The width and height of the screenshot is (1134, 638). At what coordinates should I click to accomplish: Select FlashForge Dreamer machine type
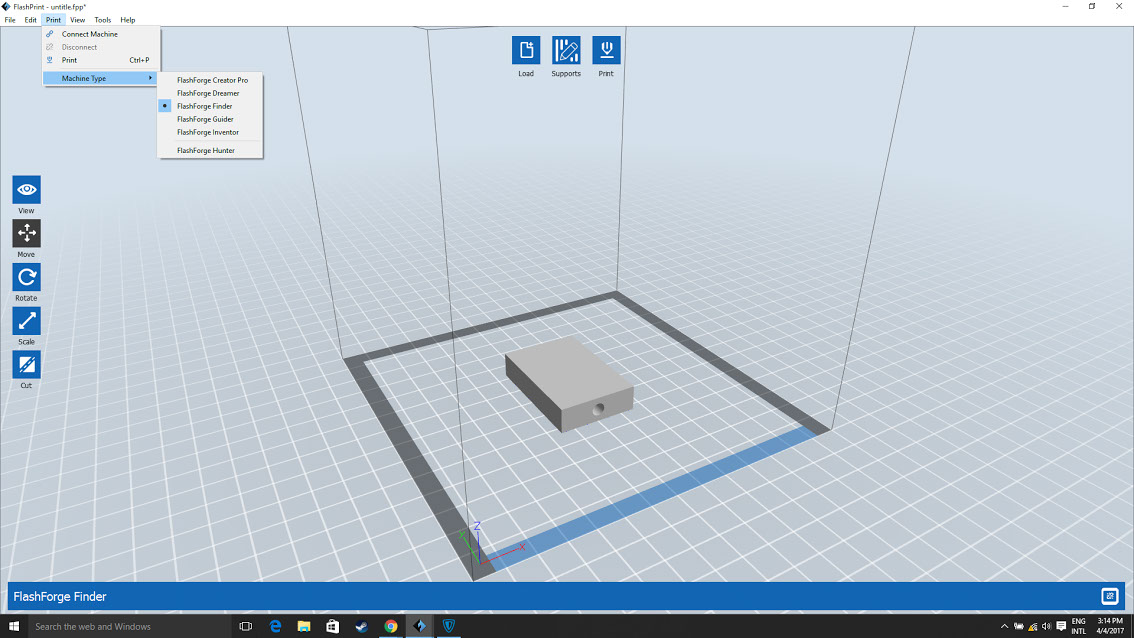(x=210, y=93)
